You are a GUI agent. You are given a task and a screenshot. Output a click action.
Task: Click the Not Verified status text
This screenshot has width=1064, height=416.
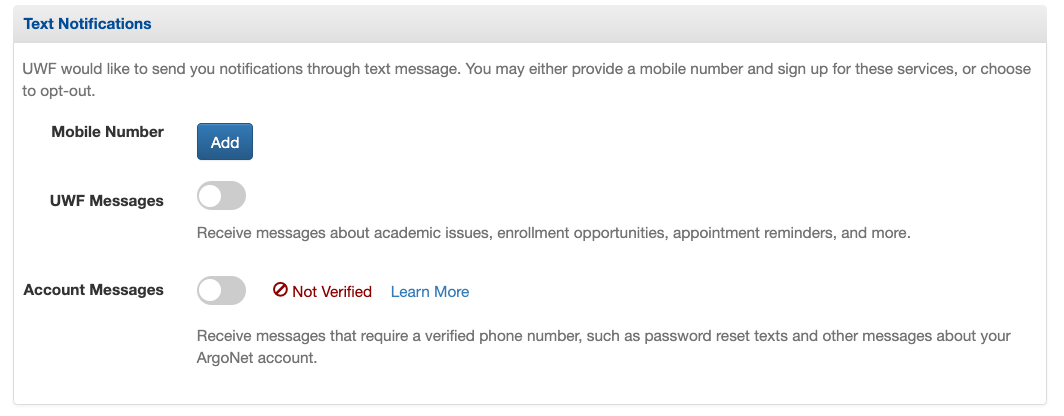click(332, 292)
